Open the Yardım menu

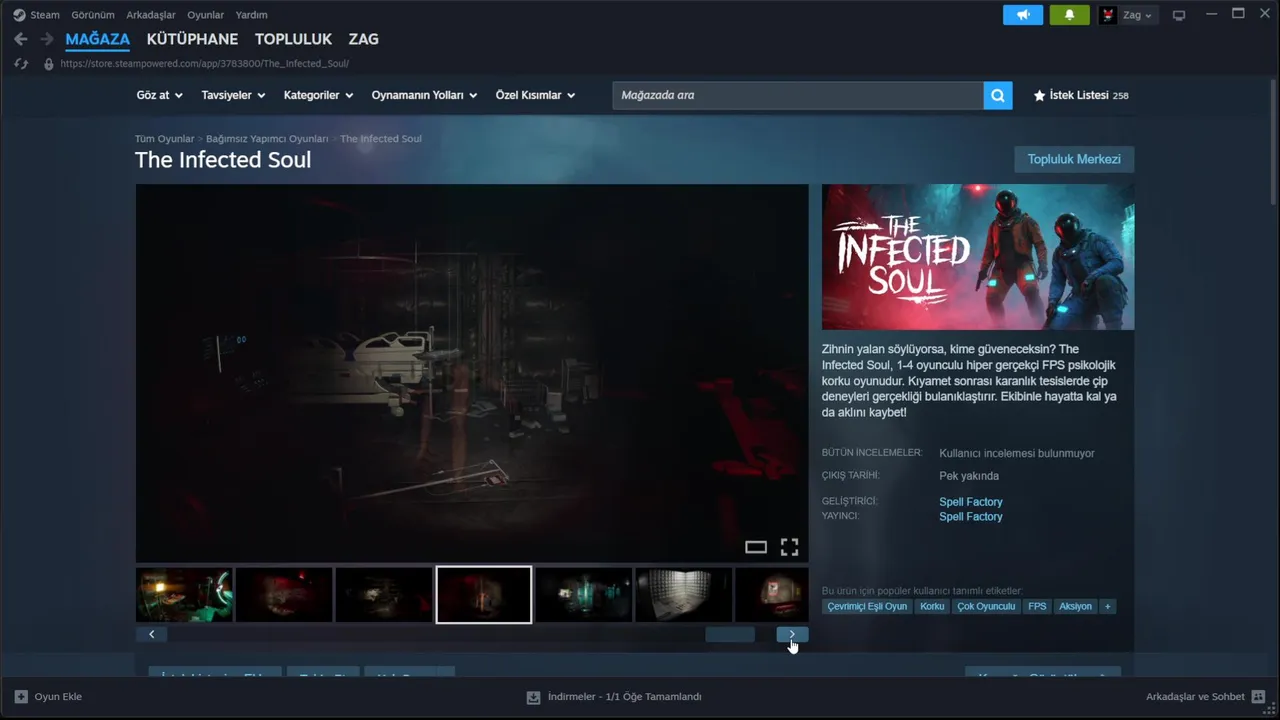(x=251, y=15)
